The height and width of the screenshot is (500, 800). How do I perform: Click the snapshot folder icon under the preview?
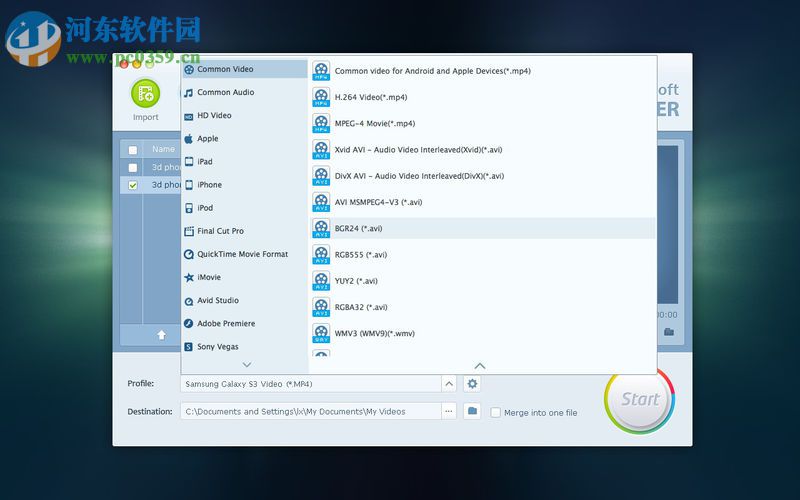pos(669,332)
